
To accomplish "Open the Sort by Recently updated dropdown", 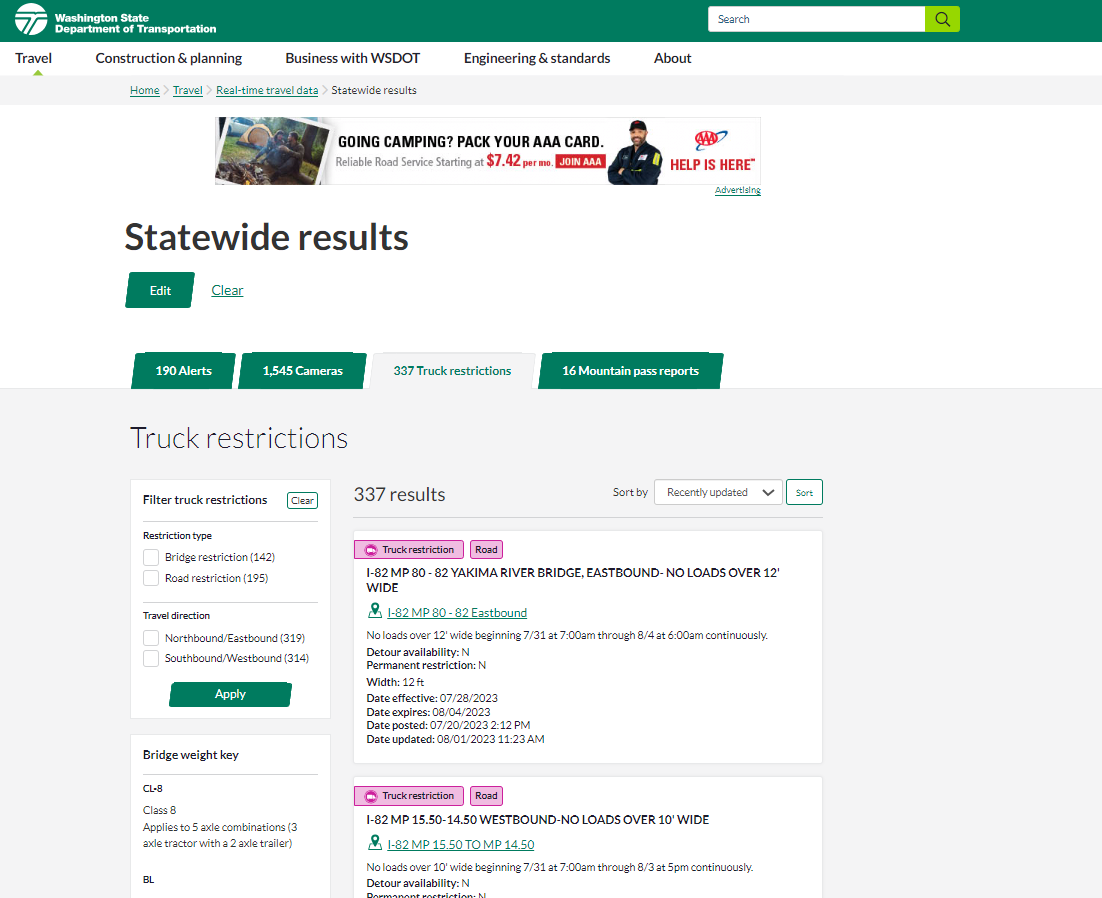I will (x=717, y=492).
